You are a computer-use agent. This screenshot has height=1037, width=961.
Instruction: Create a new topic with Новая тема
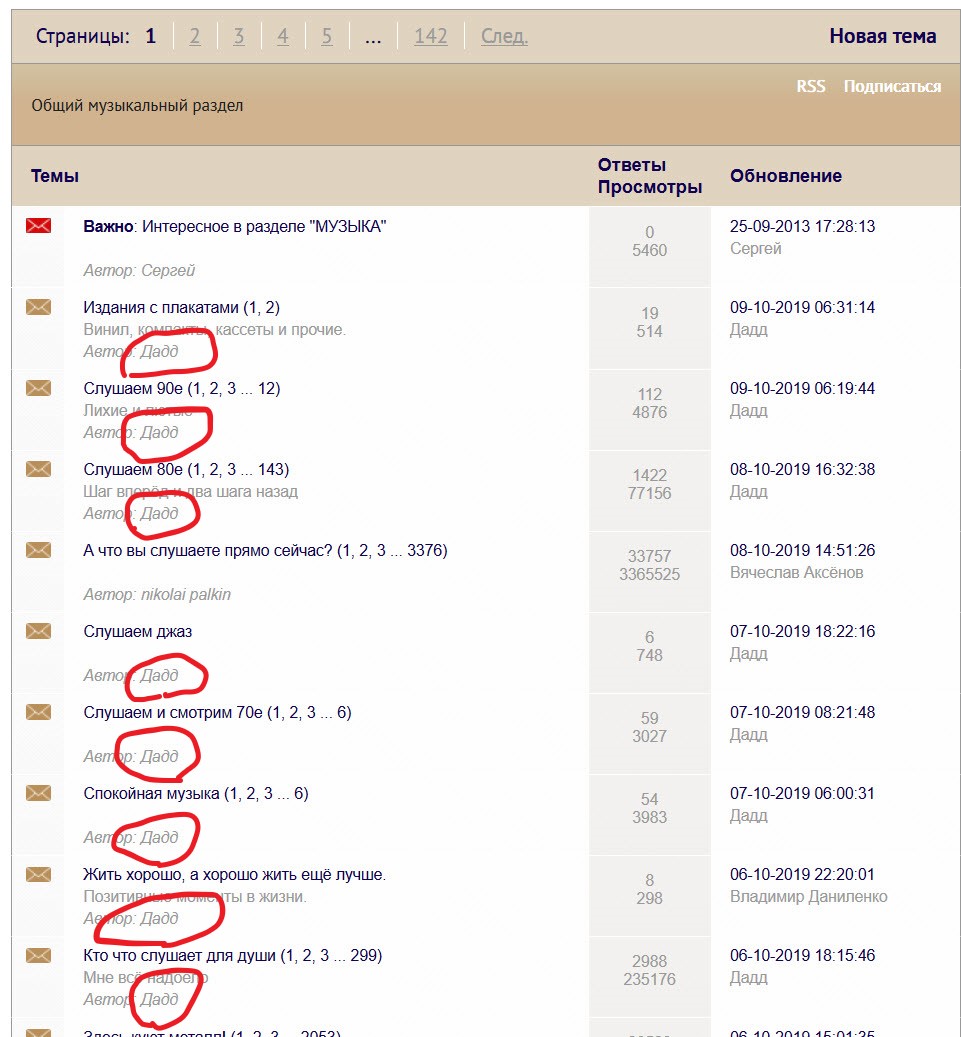[x=882, y=36]
